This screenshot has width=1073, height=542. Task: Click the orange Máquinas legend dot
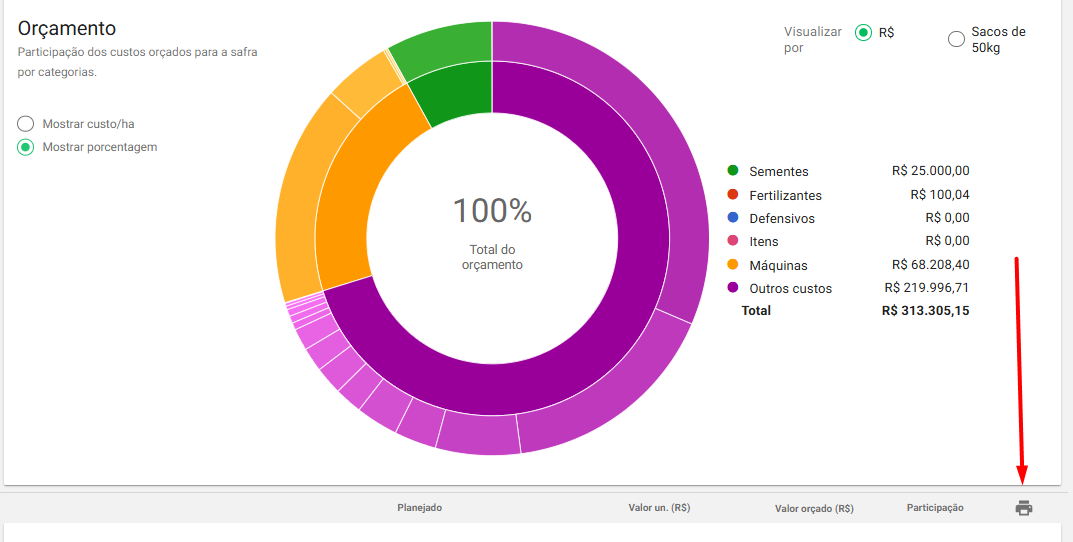tap(733, 265)
